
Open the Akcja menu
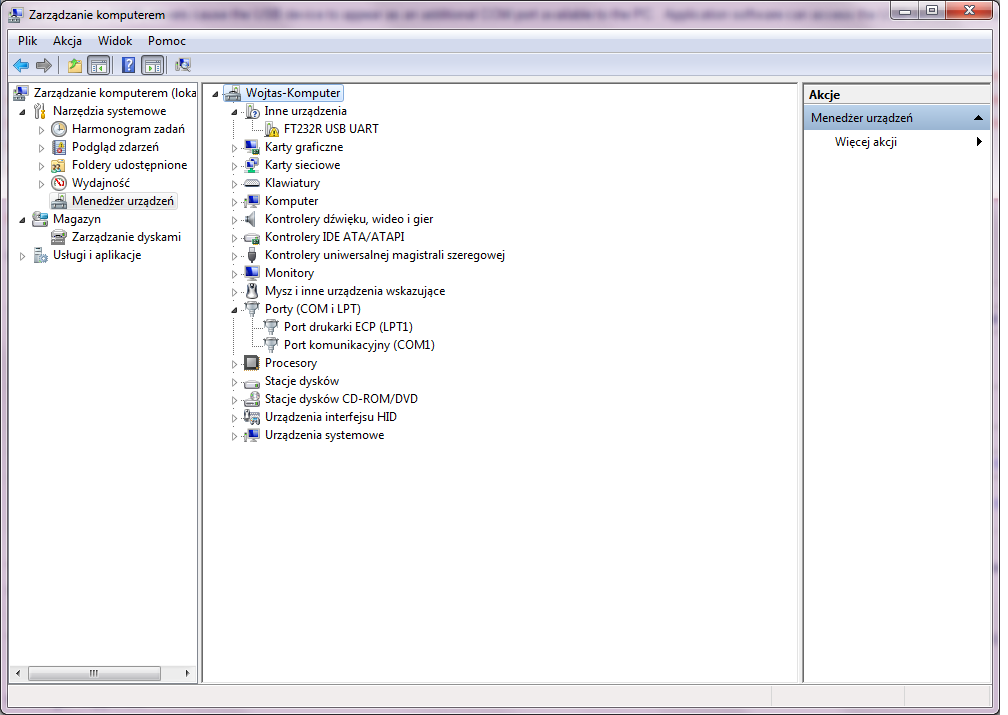pos(68,41)
